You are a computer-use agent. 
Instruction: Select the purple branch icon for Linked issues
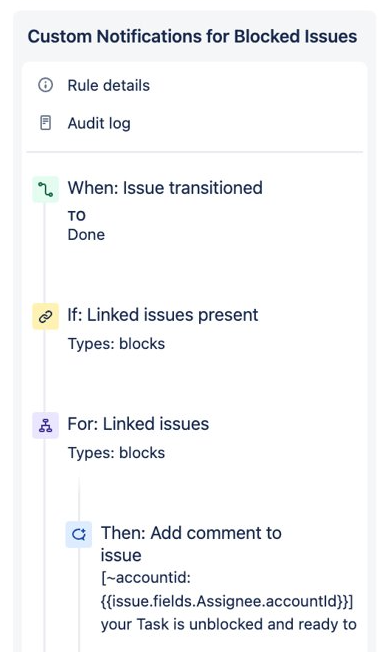pos(45,426)
